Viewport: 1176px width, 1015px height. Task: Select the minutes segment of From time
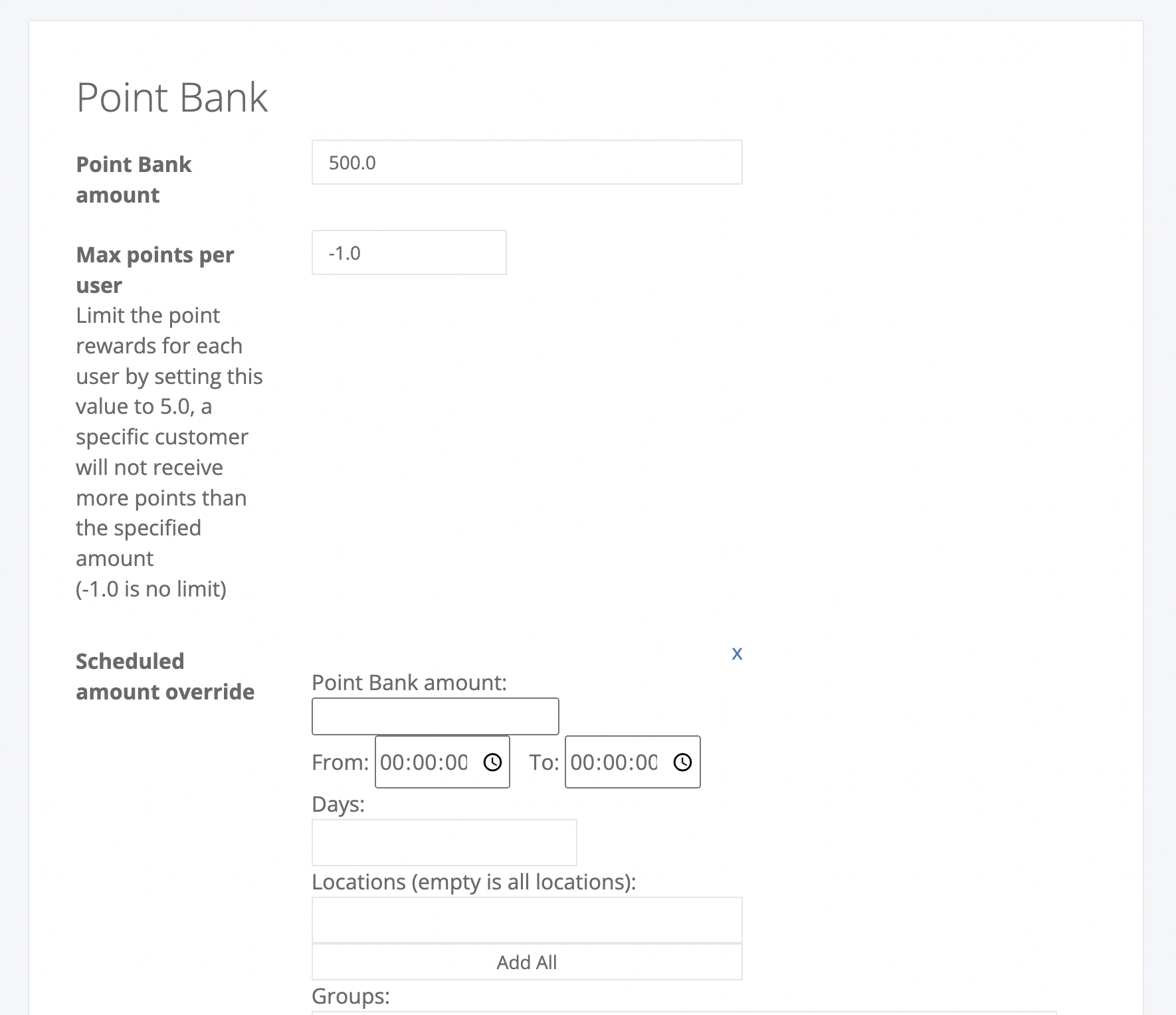[x=424, y=762]
